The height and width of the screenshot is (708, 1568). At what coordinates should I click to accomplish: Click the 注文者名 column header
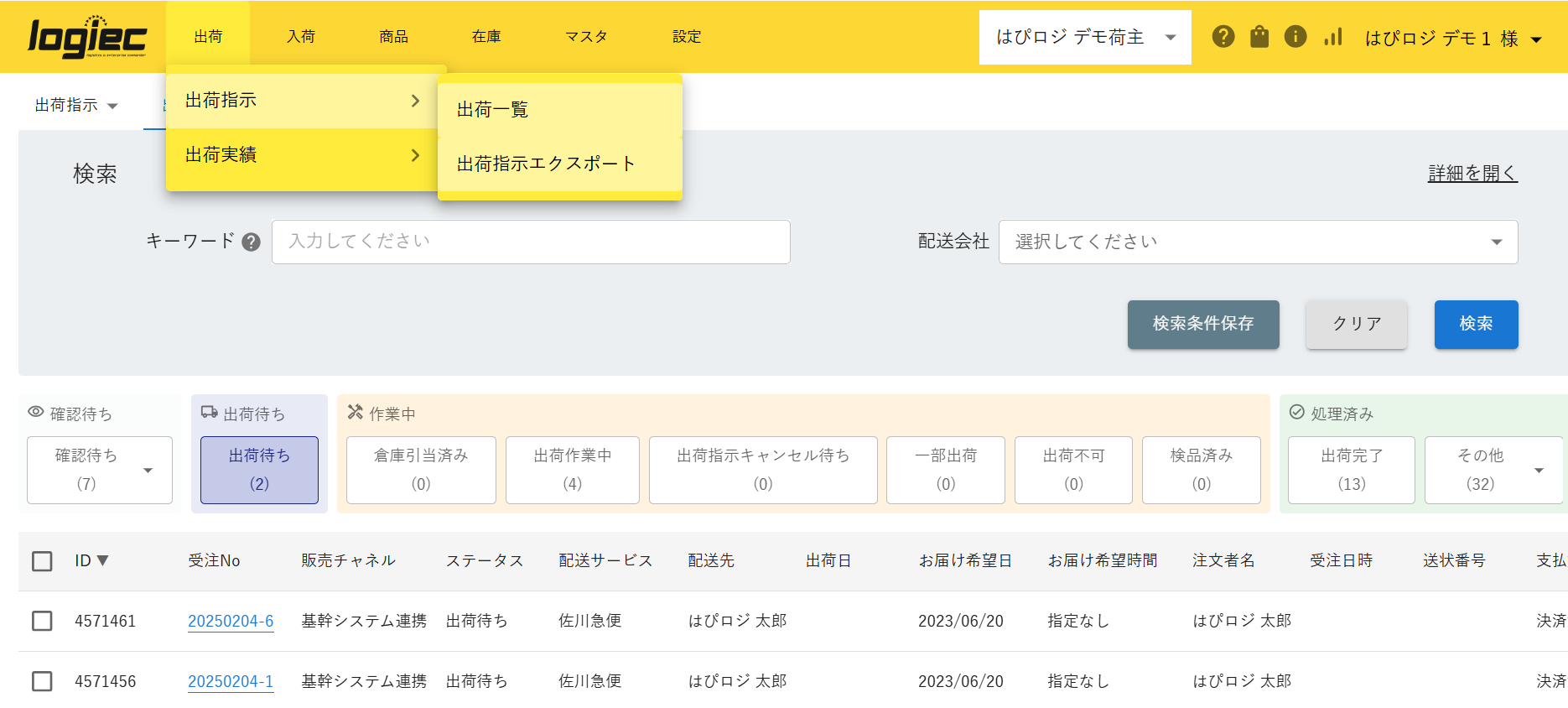point(1223,560)
